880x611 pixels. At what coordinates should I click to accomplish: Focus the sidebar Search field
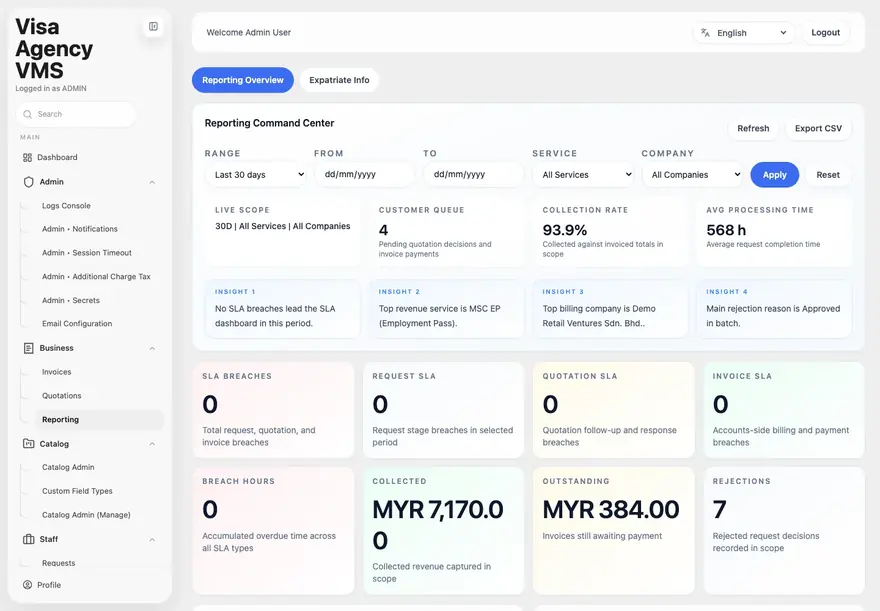pos(76,114)
